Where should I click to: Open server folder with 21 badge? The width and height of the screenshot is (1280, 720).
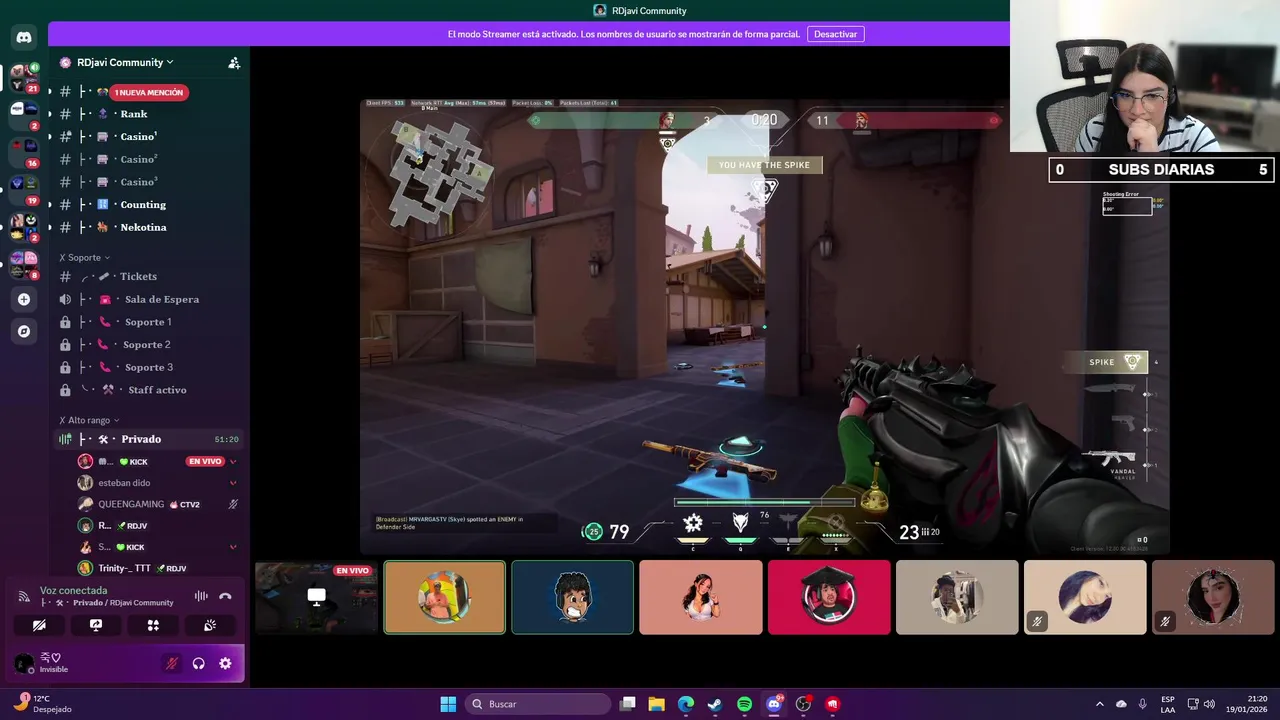[24, 77]
